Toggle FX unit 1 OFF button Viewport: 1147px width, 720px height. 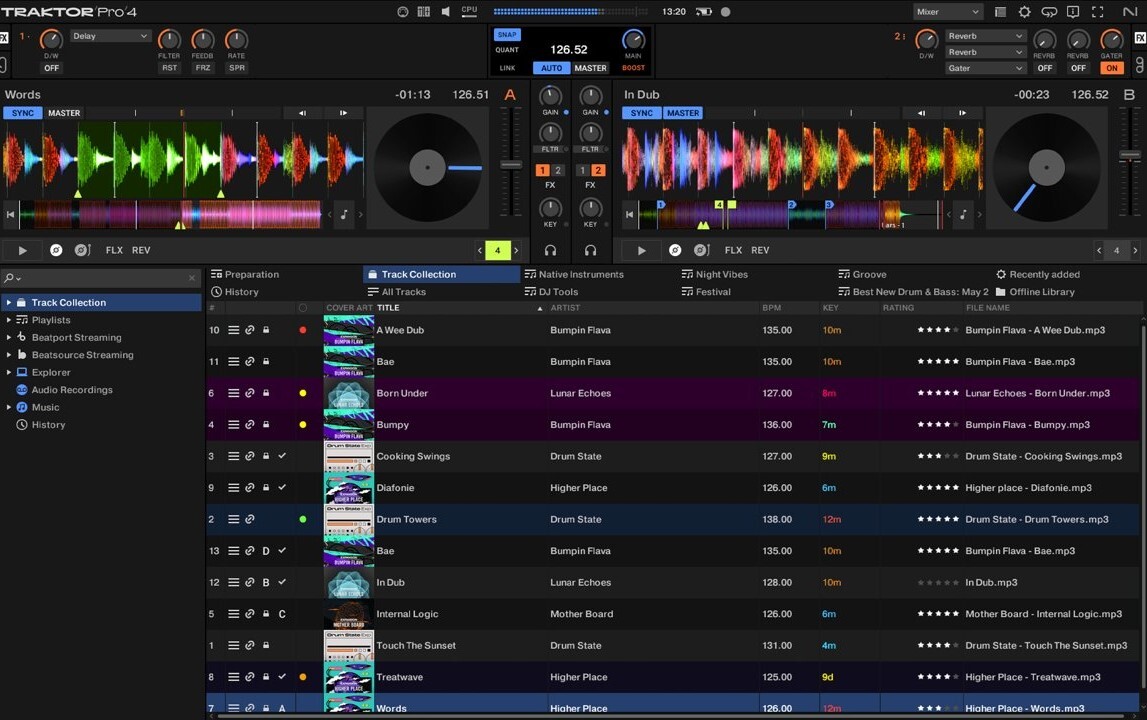[51, 68]
